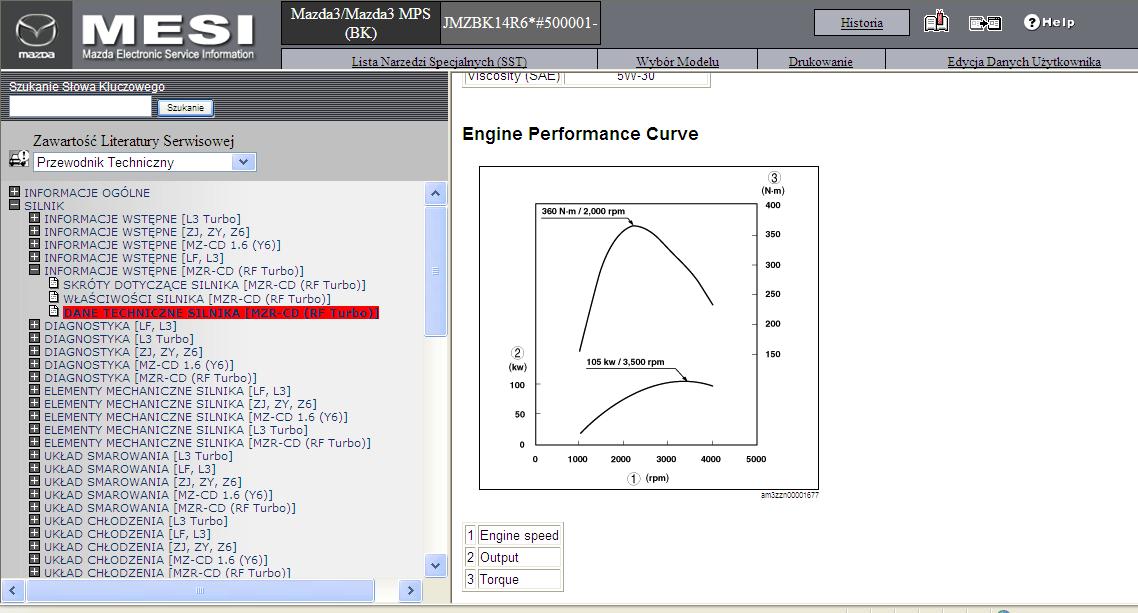The image size is (1138, 613).
Task: Click document icon for DANE TECHNICZNE SILNIKA
Action: point(55,312)
